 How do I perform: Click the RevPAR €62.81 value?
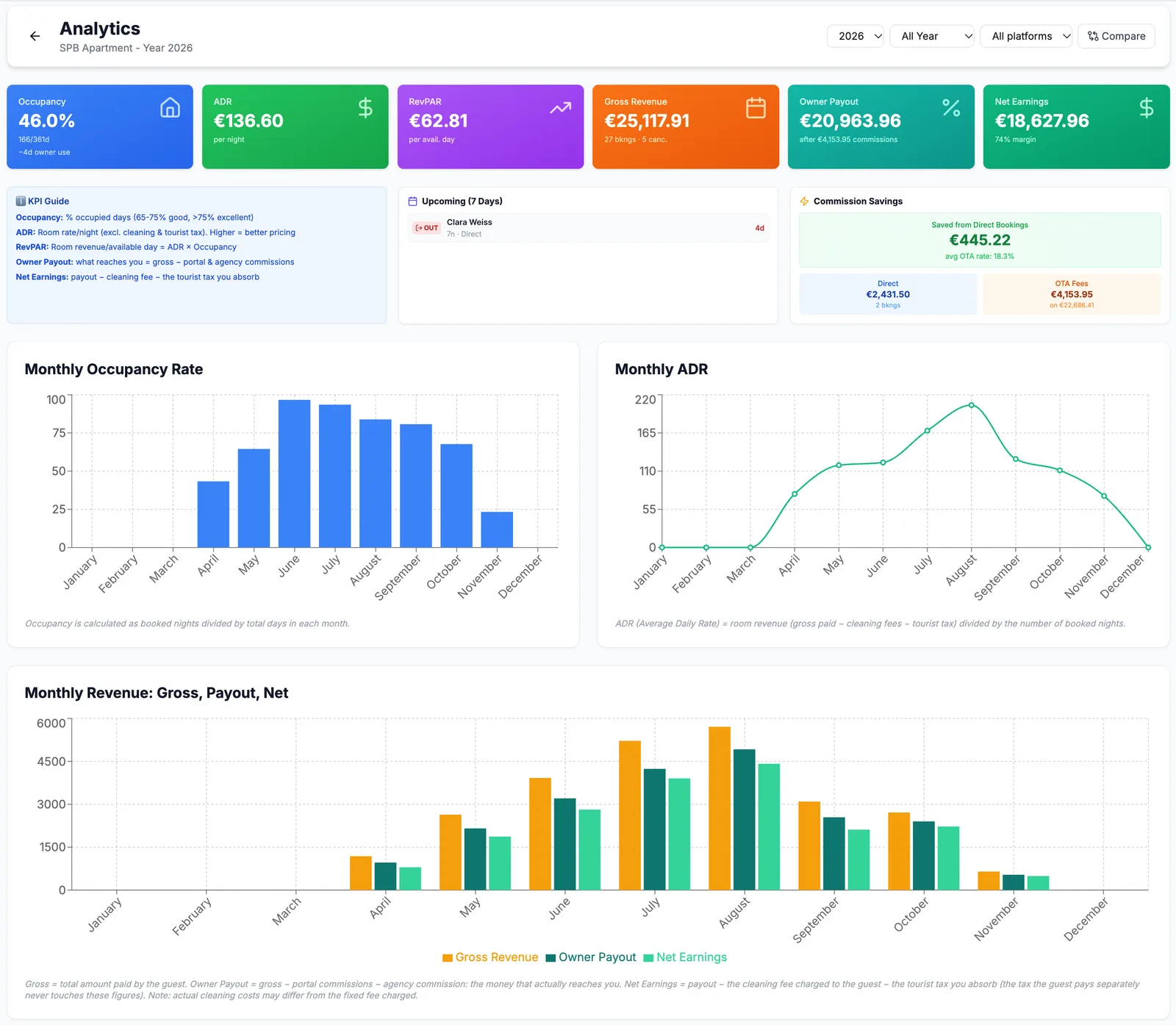pos(438,121)
